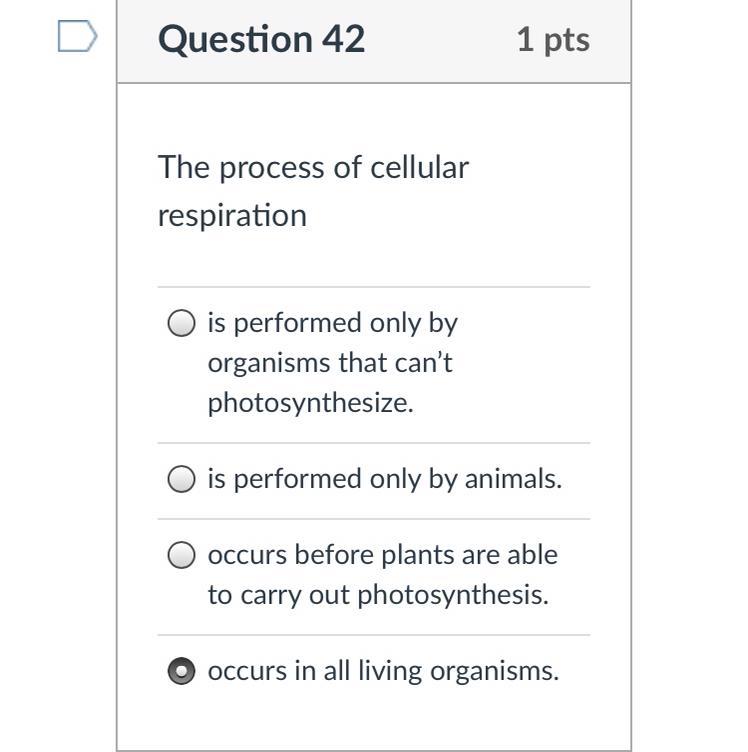Viewport: 748px width, 752px height.
Task: Flag Question 42 with the bookmark icon
Action: pos(77,38)
